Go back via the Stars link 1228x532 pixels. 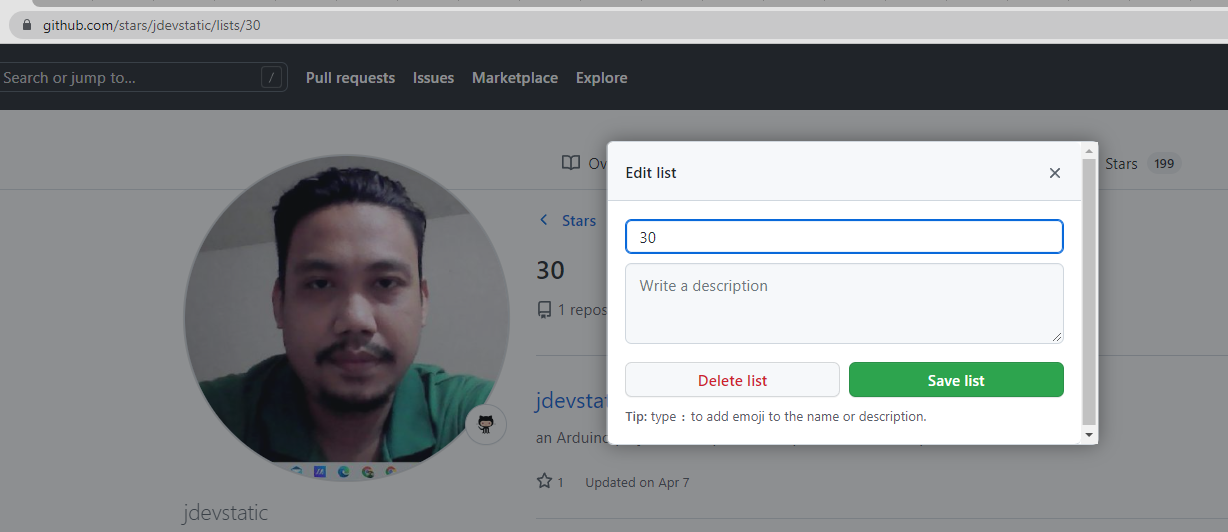tap(579, 221)
